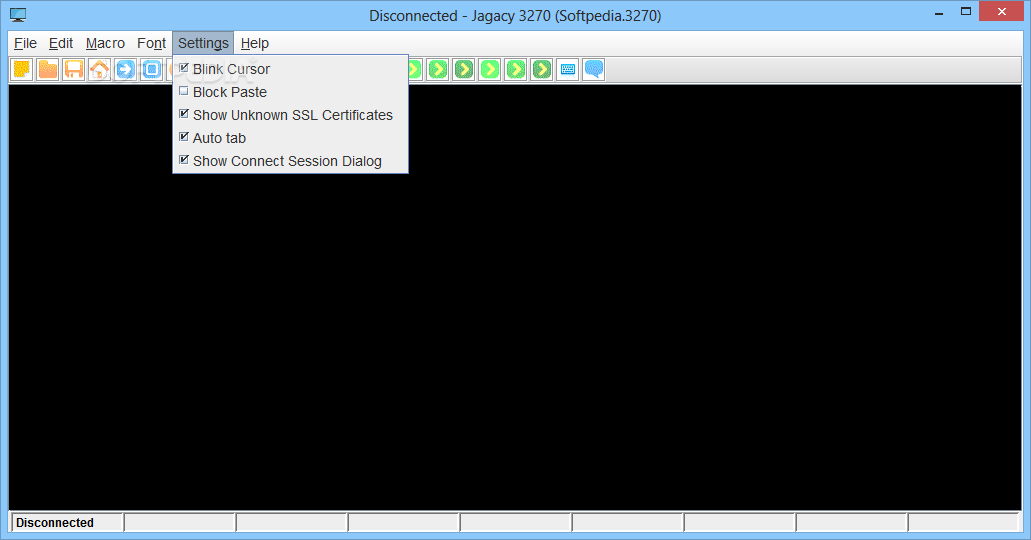Toggle the Blink Cursor setting
The height and width of the screenshot is (540, 1031).
pos(290,69)
